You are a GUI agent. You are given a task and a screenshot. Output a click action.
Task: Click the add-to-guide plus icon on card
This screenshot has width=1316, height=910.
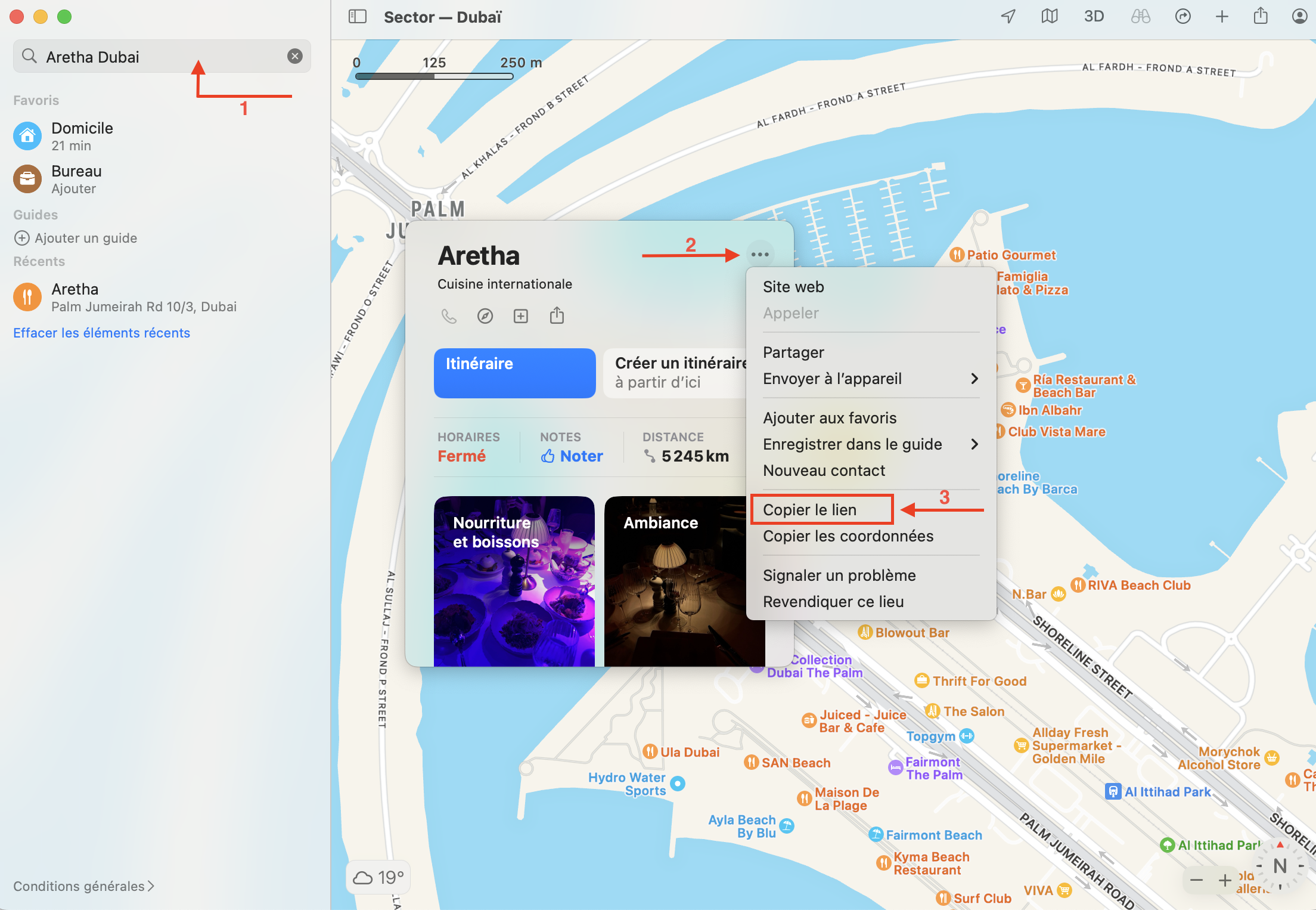pyautogui.click(x=521, y=316)
